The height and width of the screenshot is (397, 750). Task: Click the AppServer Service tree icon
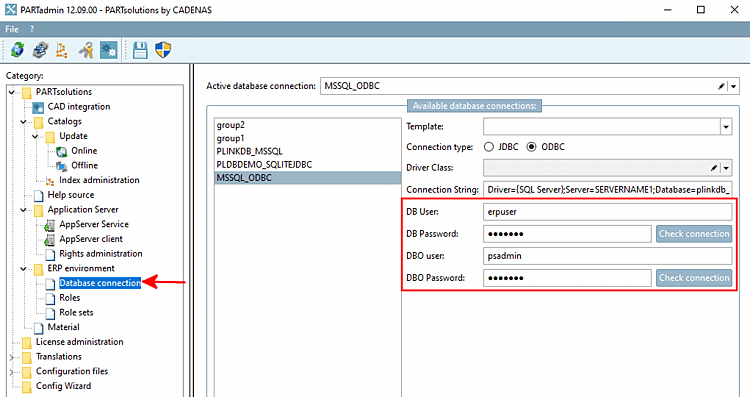pos(49,225)
